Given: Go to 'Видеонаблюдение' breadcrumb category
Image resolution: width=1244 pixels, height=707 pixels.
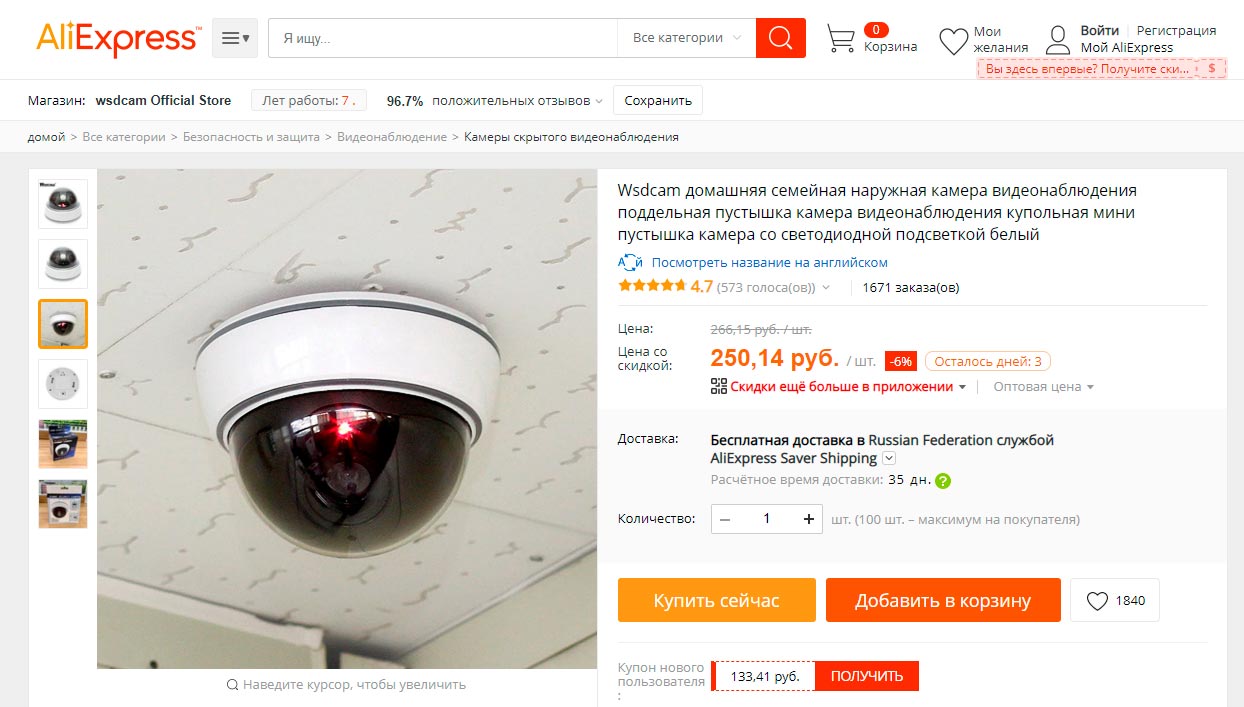Looking at the screenshot, I should click(392, 137).
